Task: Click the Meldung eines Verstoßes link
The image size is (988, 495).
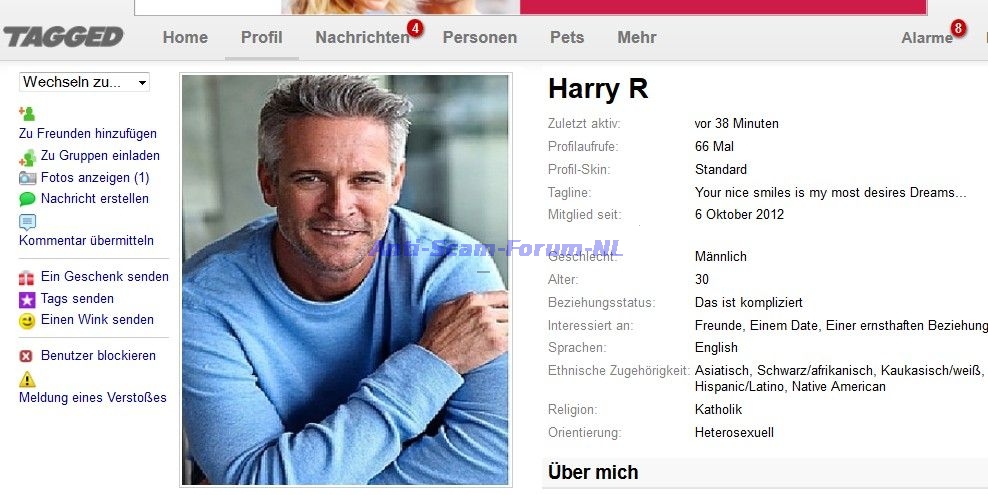Action: (x=93, y=397)
